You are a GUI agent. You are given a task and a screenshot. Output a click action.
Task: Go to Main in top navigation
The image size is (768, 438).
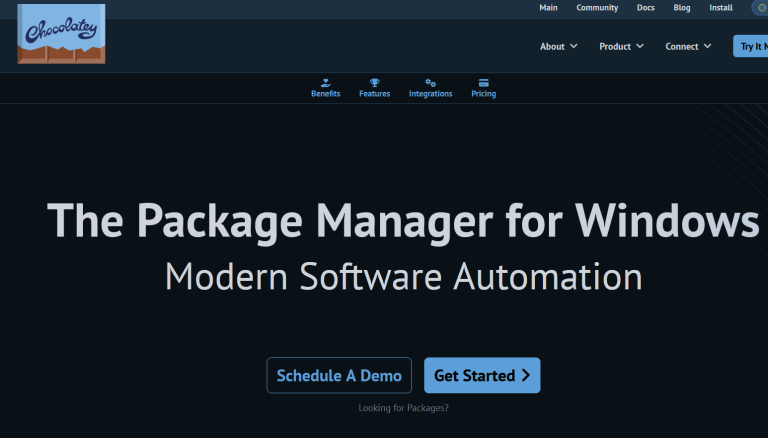pyautogui.click(x=548, y=8)
